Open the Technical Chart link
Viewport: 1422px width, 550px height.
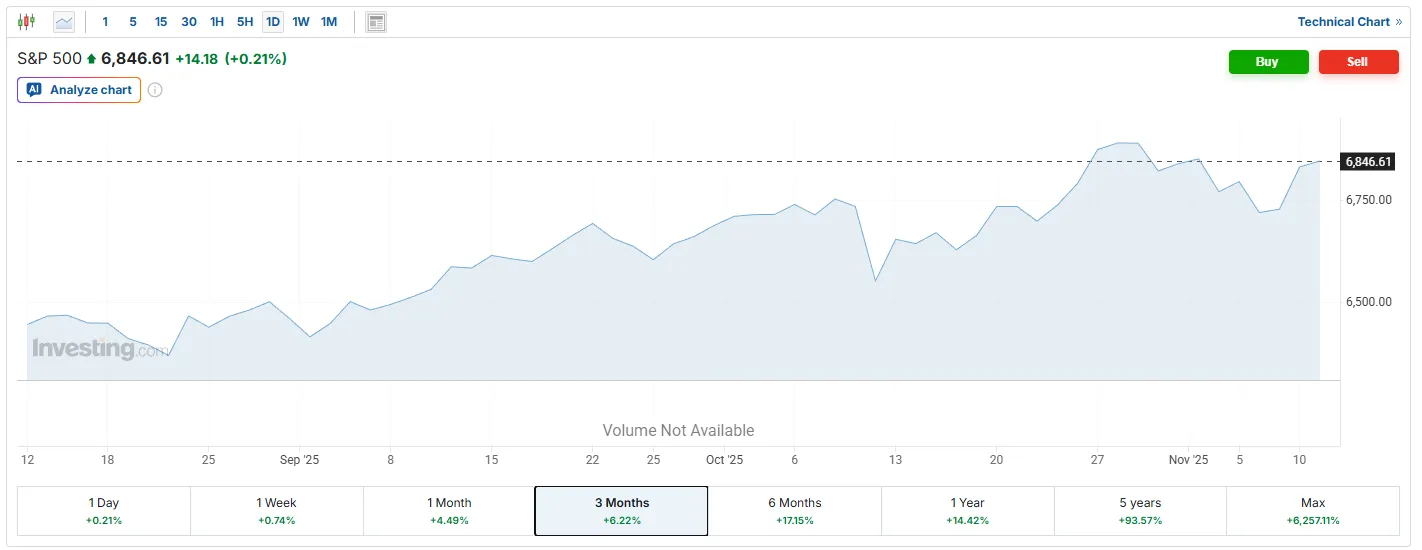(x=1349, y=21)
